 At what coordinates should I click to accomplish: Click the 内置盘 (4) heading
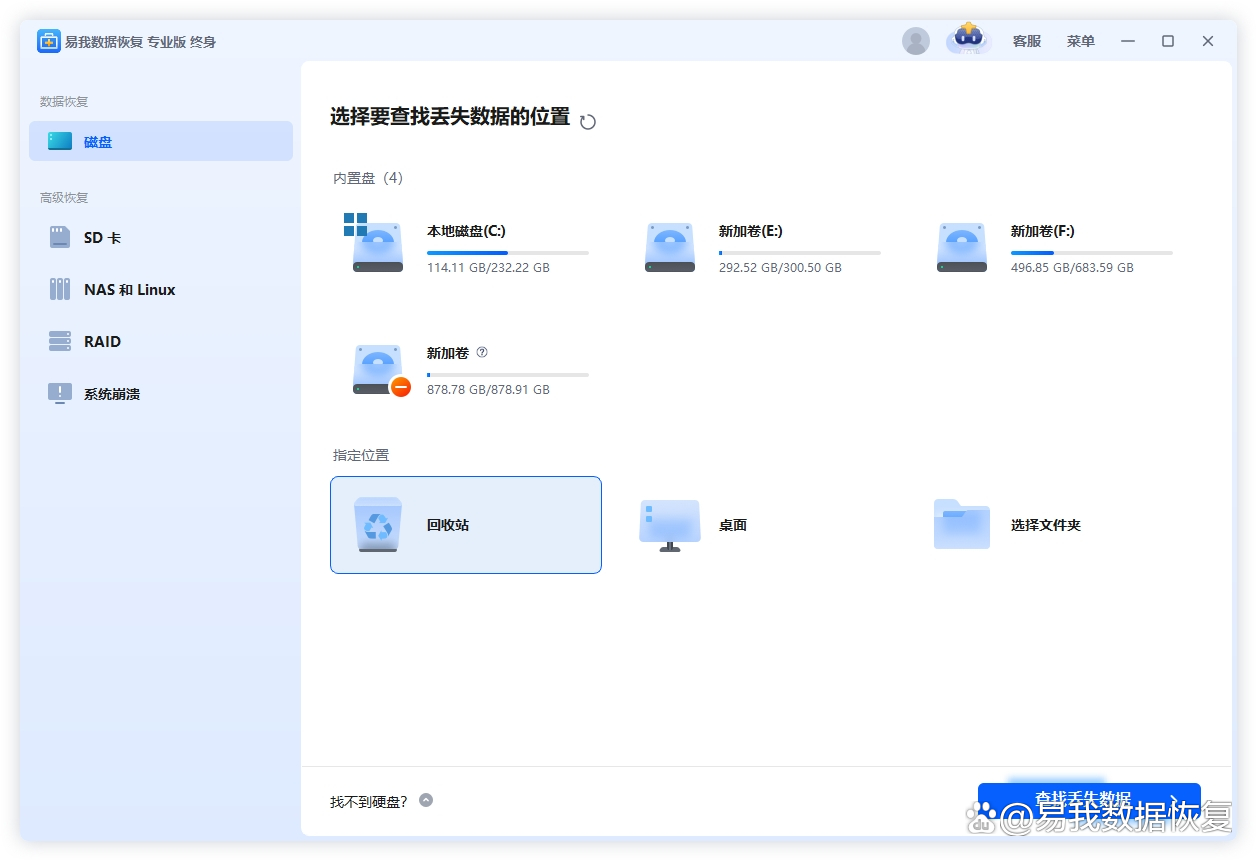pos(368,178)
